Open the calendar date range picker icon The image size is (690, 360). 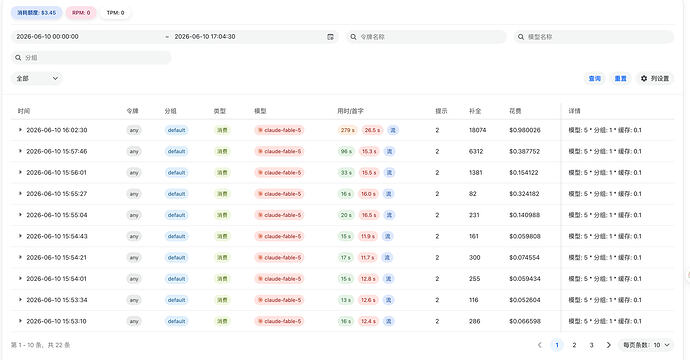[x=330, y=37]
